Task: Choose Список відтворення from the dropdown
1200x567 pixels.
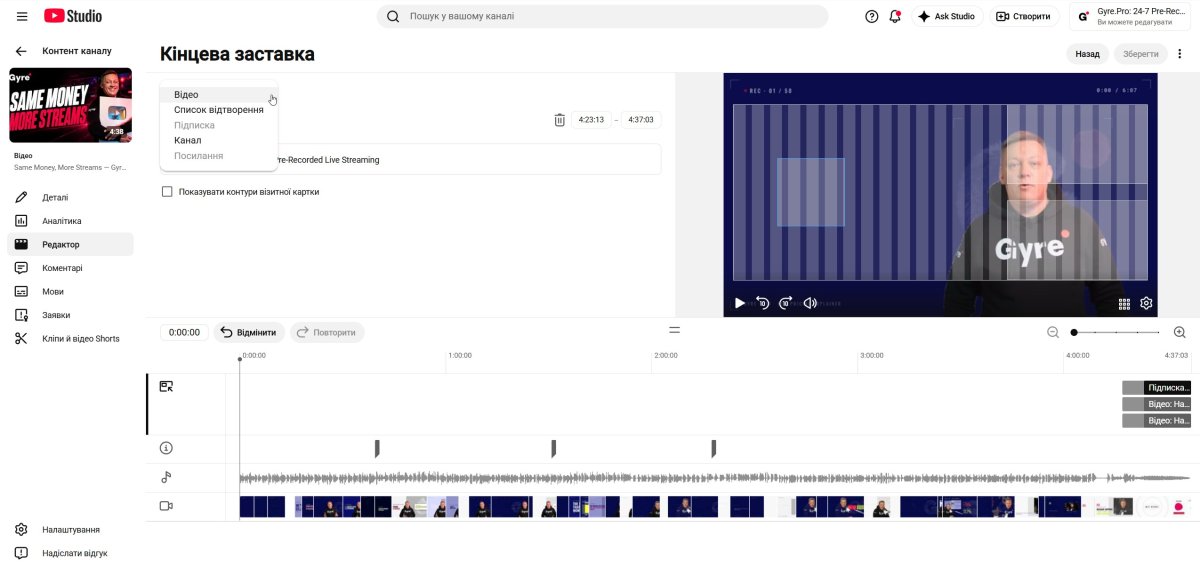Action: pos(218,110)
